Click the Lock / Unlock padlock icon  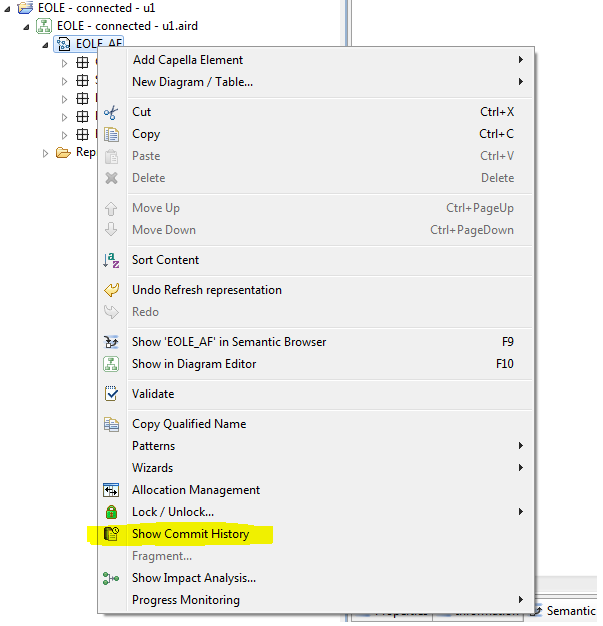tap(112, 512)
